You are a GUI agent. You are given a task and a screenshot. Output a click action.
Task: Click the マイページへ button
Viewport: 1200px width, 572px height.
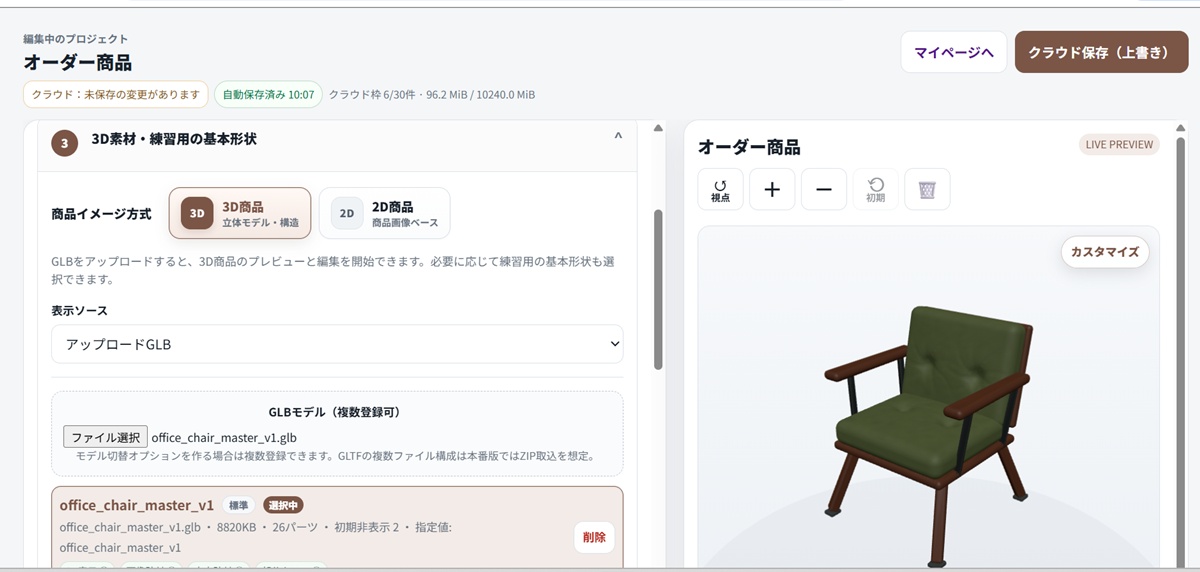[954, 52]
